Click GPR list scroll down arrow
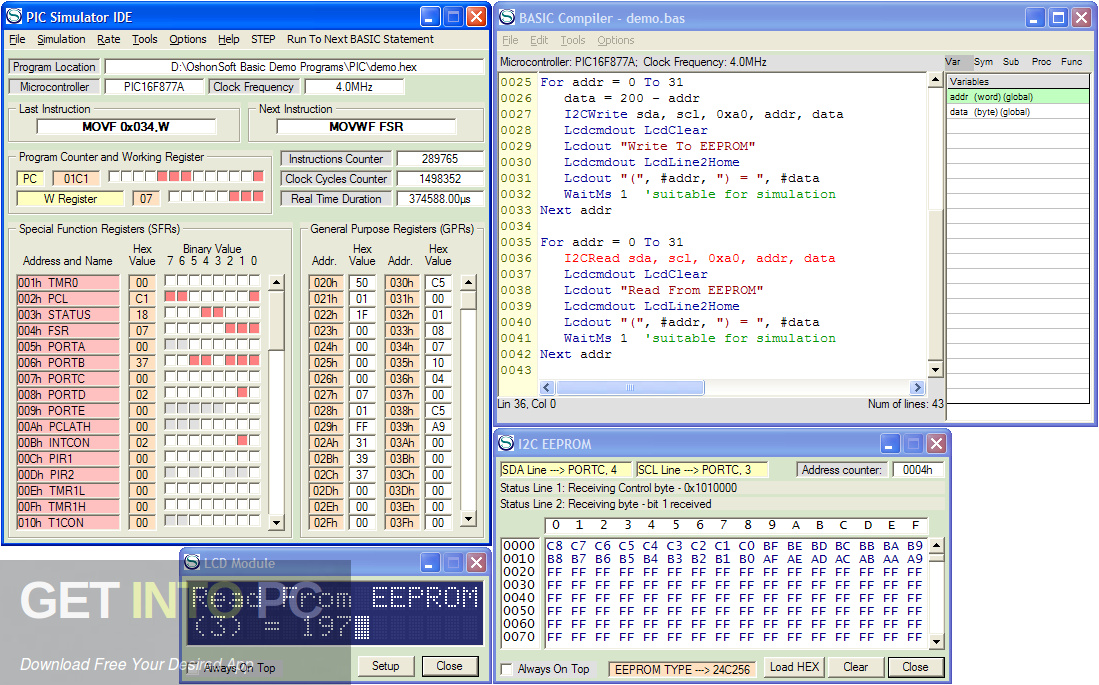Viewport: 1099px width, 685px height. tap(469, 520)
